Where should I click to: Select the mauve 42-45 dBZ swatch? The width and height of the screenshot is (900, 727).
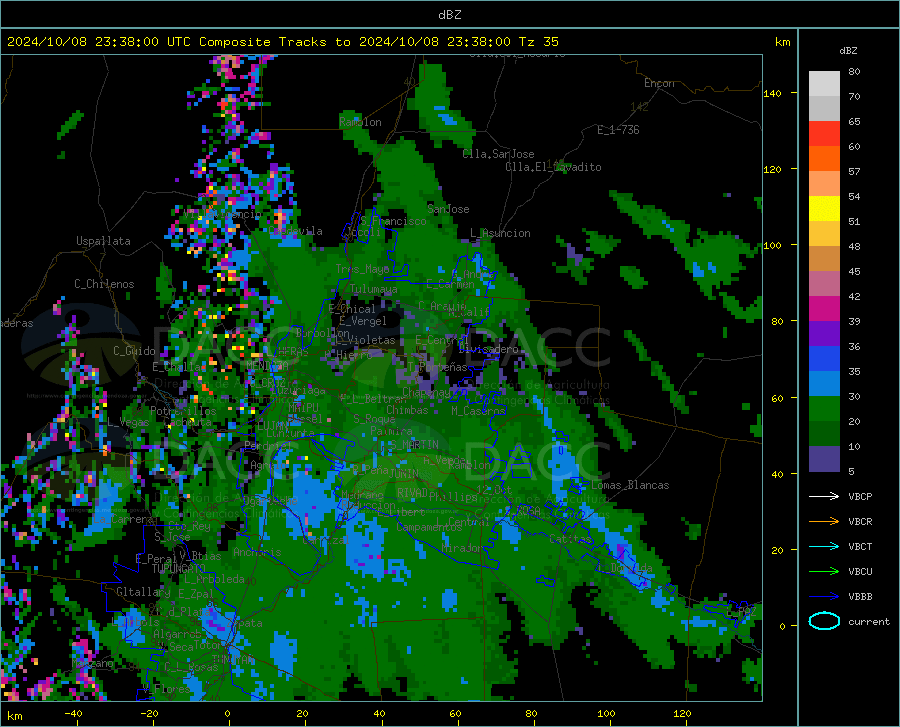click(824, 284)
